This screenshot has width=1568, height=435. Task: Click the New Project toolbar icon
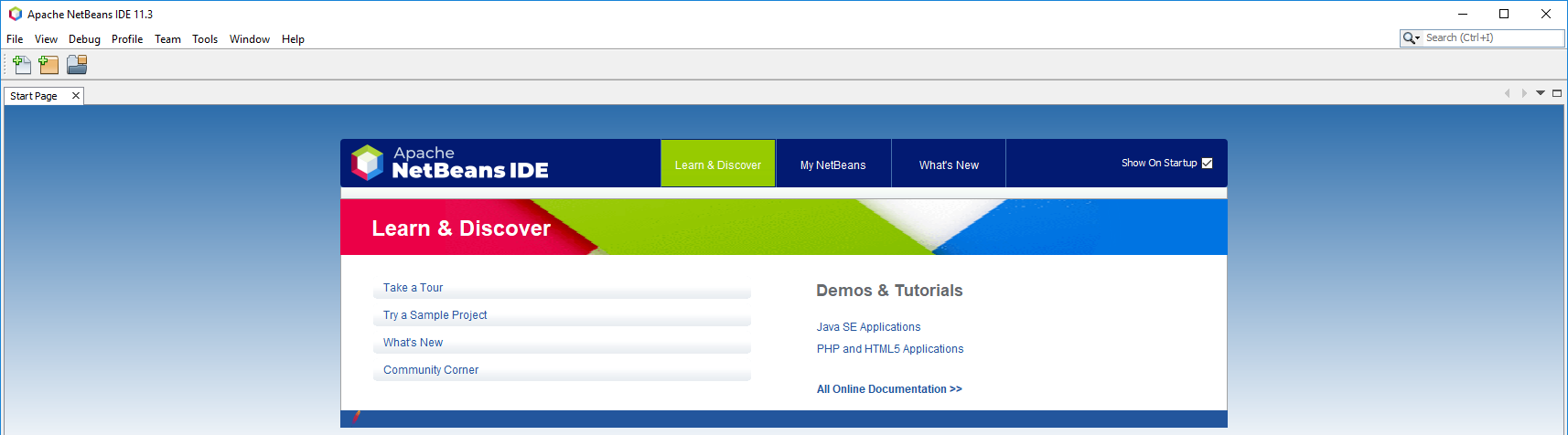[48, 64]
